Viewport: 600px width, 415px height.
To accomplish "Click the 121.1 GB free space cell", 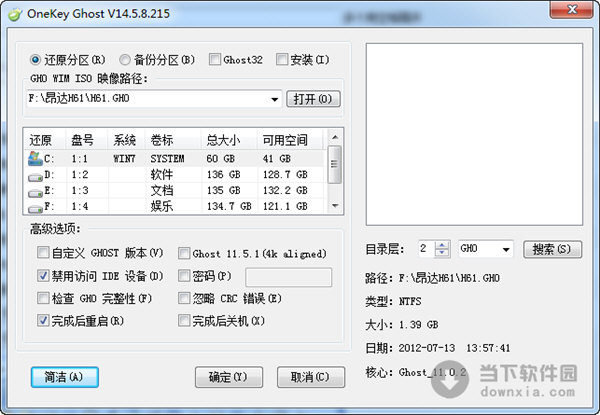I will [x=285, y=207].
